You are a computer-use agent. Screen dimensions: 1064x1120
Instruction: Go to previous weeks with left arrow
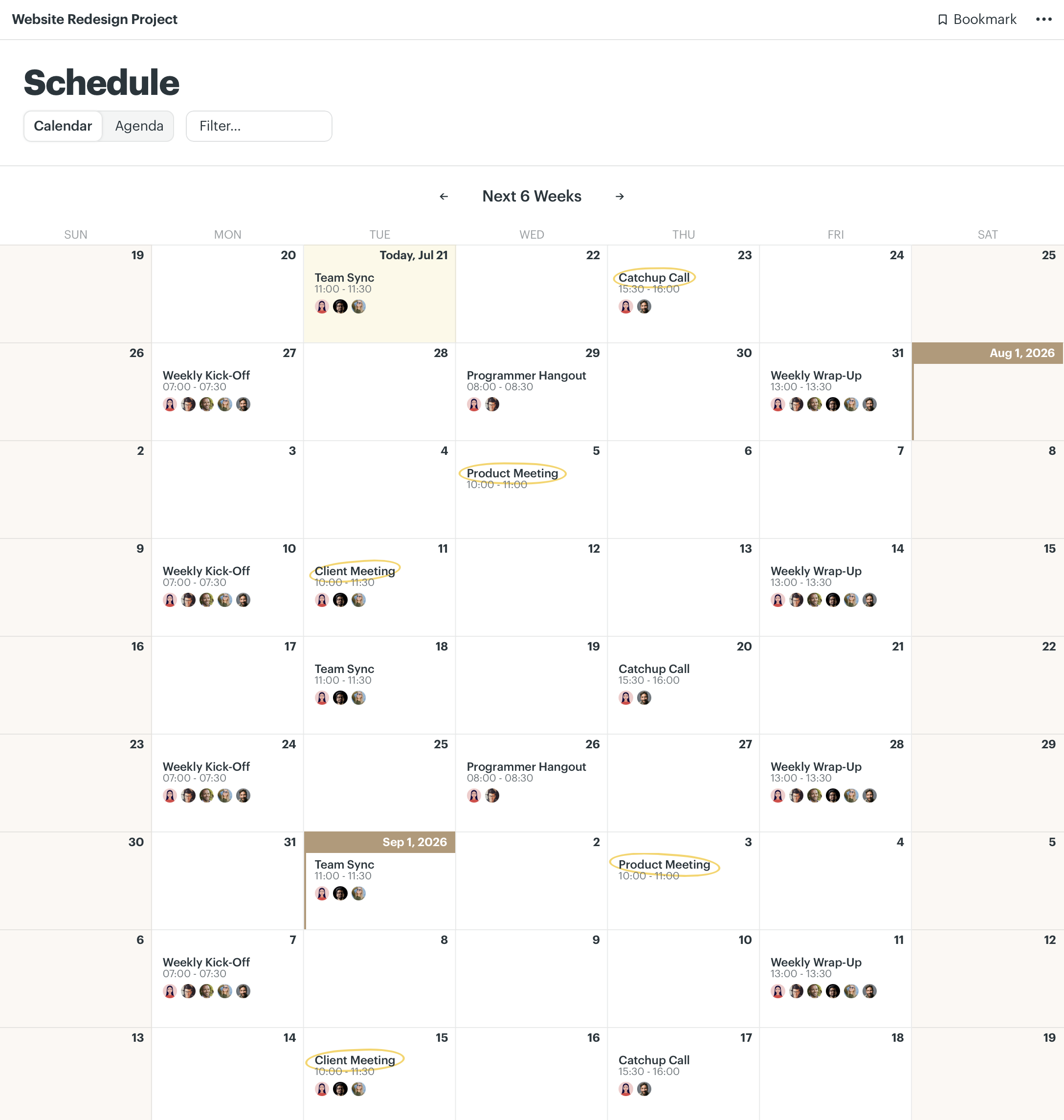[x=444, y=196]
